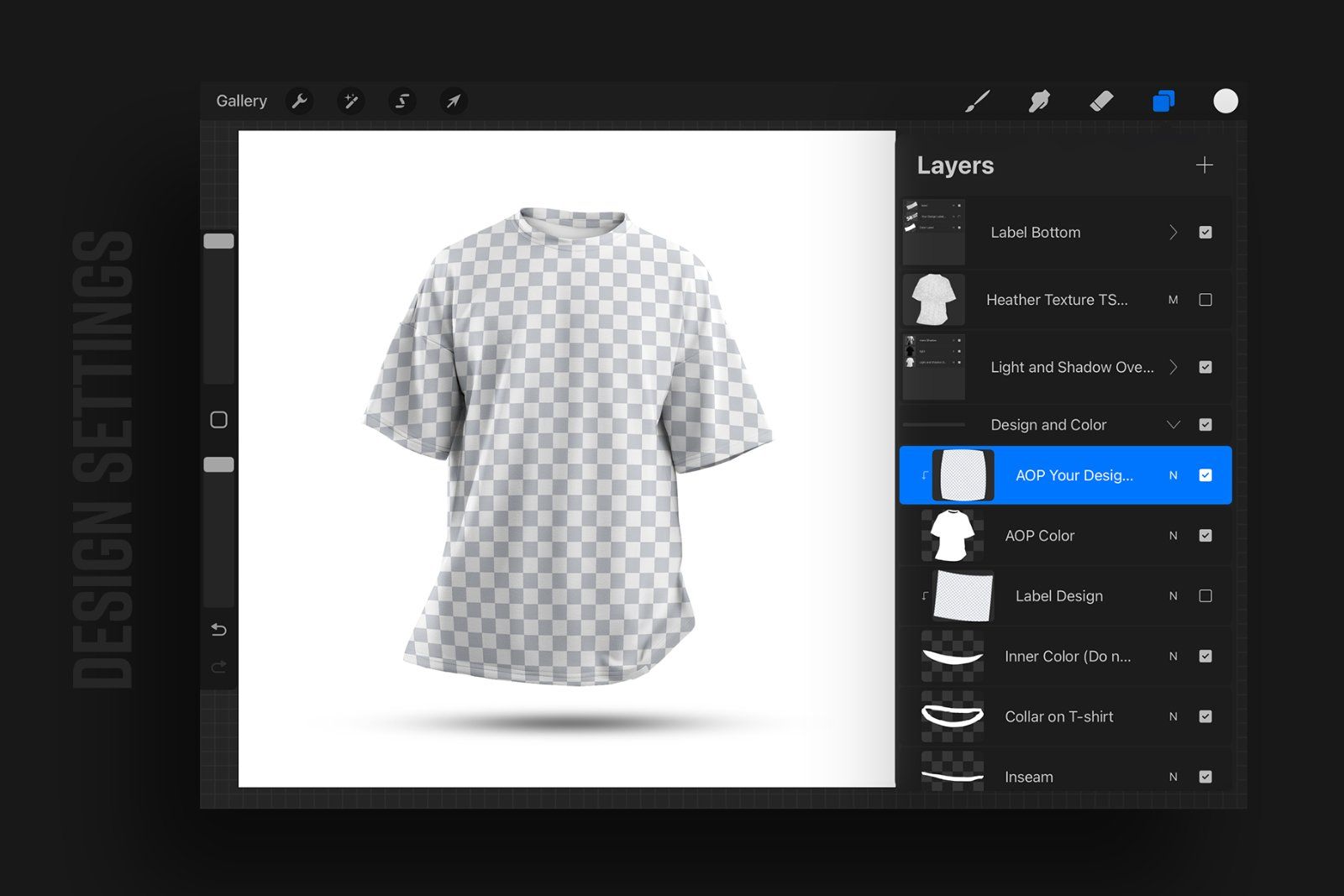
Task: Disable visibility of the Inseam layer
Action: pyautogui.click(x=1206, y=777)
